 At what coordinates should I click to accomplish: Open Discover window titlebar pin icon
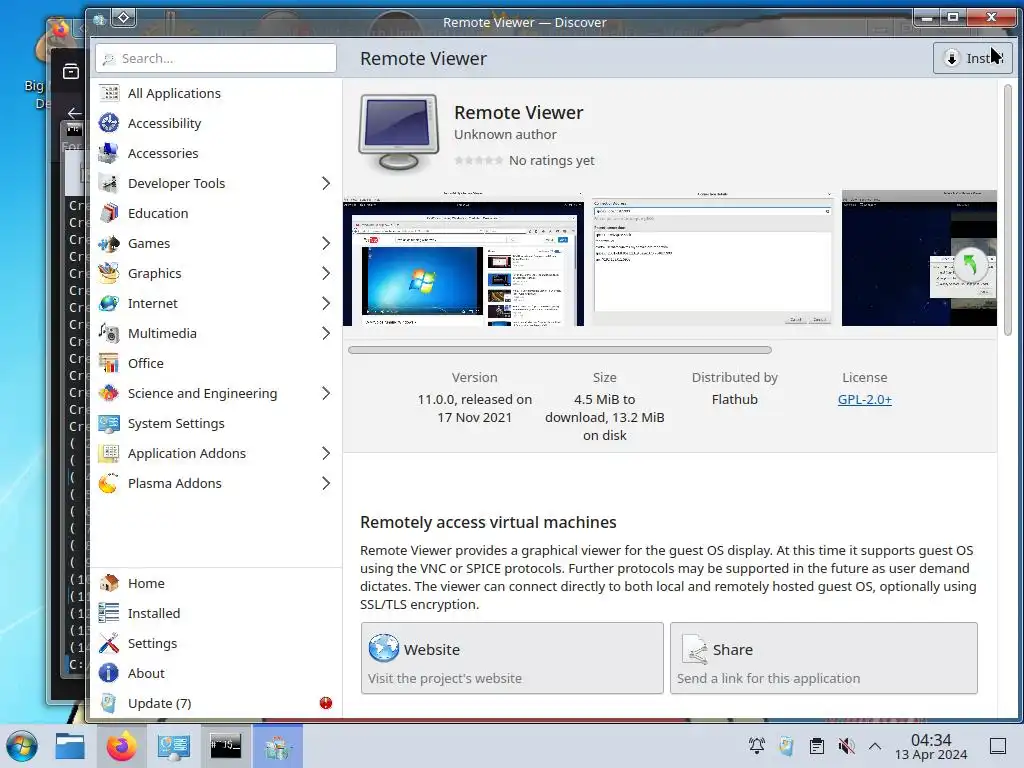click(124, 18)
